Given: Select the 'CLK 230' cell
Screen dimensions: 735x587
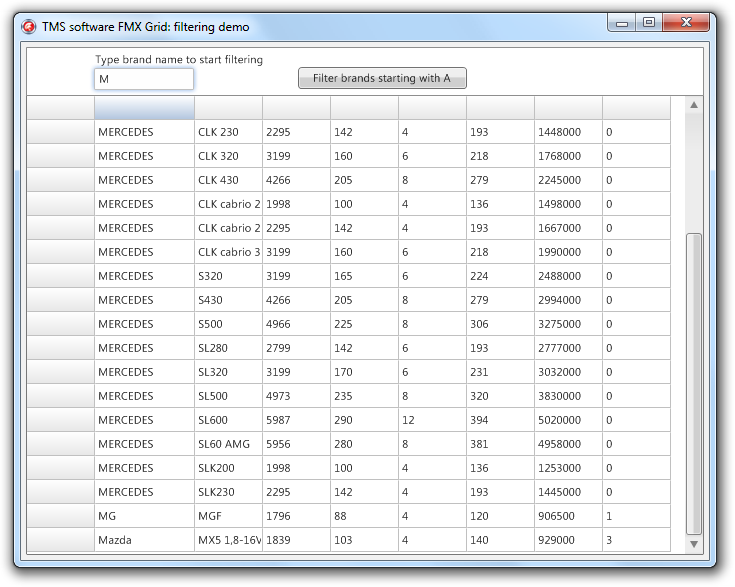Looking at the screenshot, I should [228, 132].
